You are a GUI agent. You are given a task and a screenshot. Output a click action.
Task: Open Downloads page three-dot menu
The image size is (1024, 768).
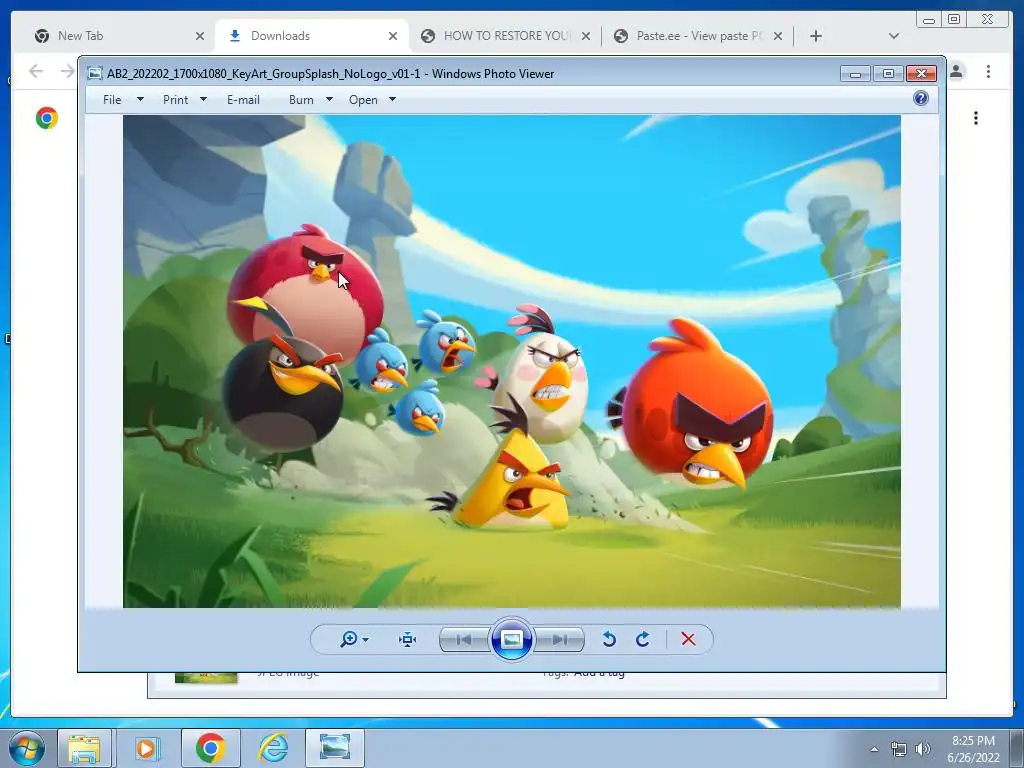point(976,118)
